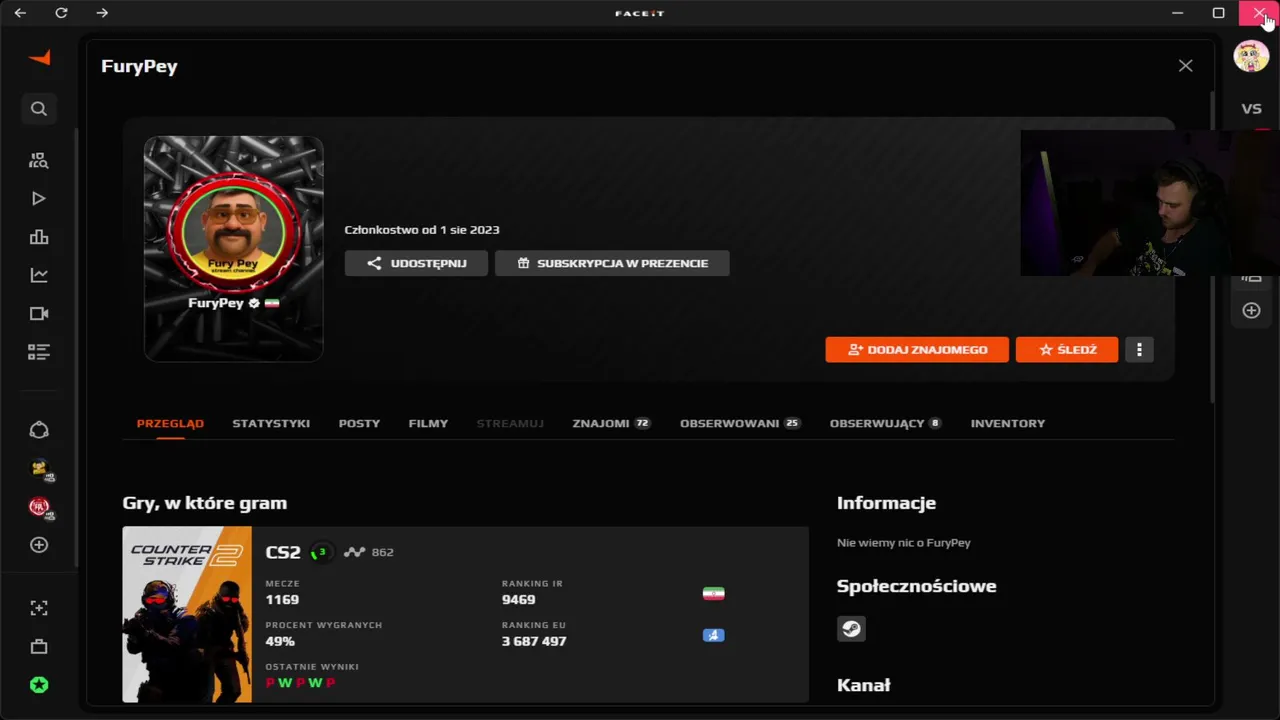
Task: Open the three-dot more options menu
Action: [x=1139, y=349]
